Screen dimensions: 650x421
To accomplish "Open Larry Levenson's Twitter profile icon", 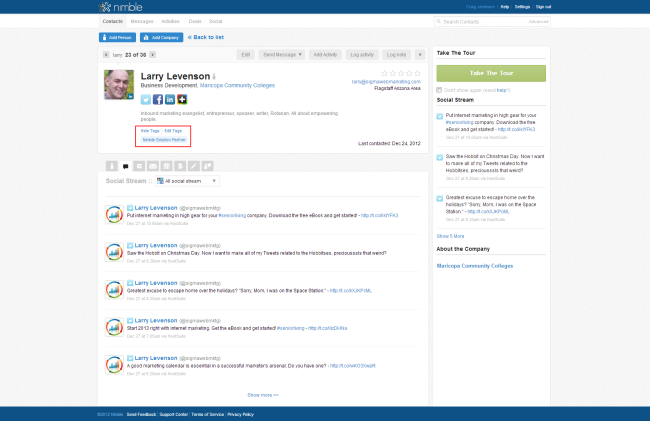I will 146,99.
